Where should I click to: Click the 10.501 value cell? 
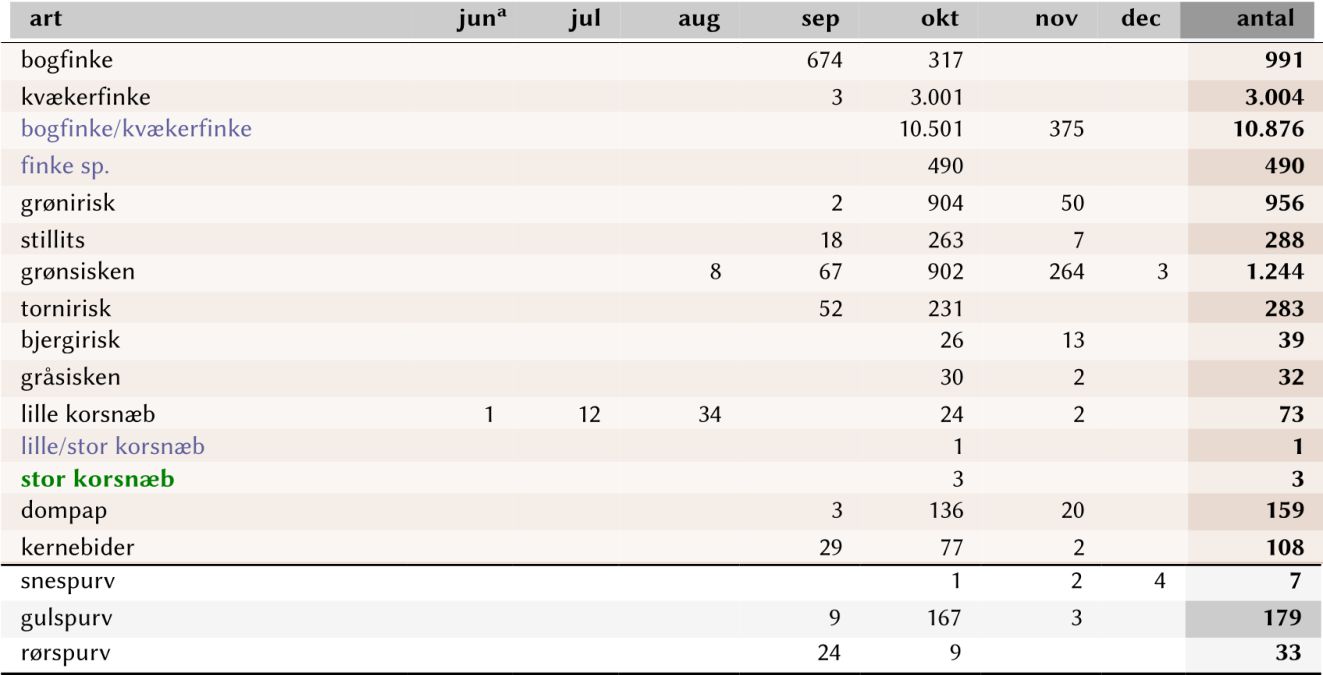click(932, 129)
